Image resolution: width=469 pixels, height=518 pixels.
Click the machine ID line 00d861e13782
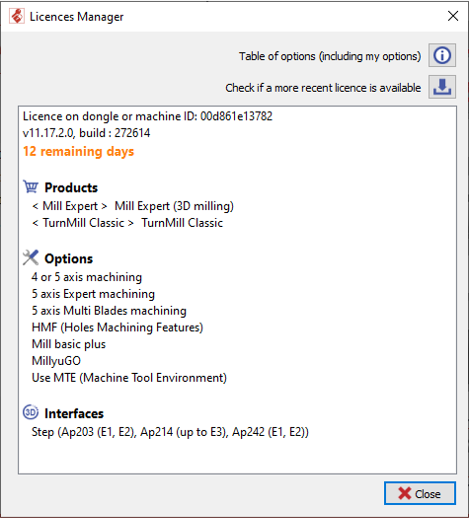(148, 116)
